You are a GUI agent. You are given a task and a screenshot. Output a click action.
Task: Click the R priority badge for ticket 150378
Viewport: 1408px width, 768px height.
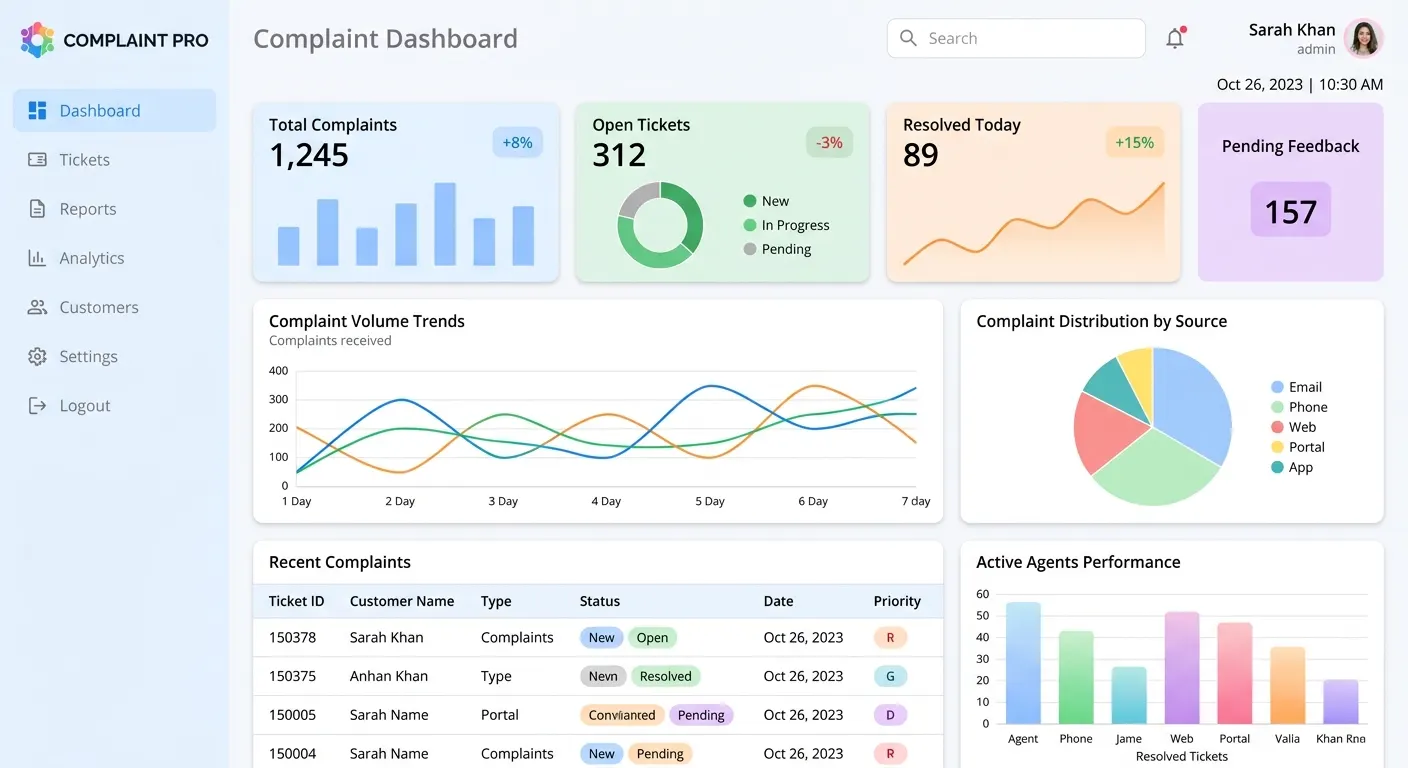tap(890, 637)
